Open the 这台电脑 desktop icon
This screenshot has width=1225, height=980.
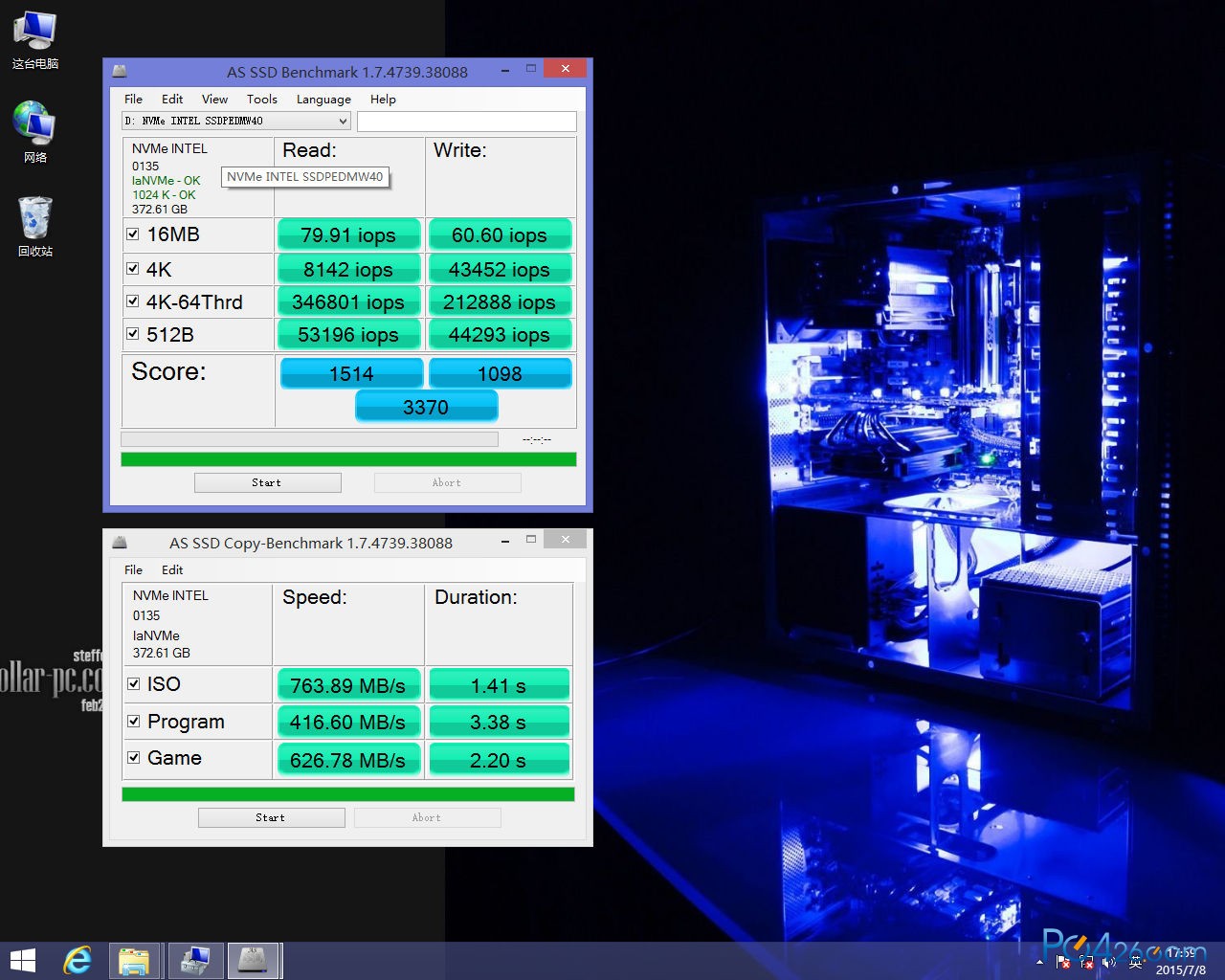34,40
